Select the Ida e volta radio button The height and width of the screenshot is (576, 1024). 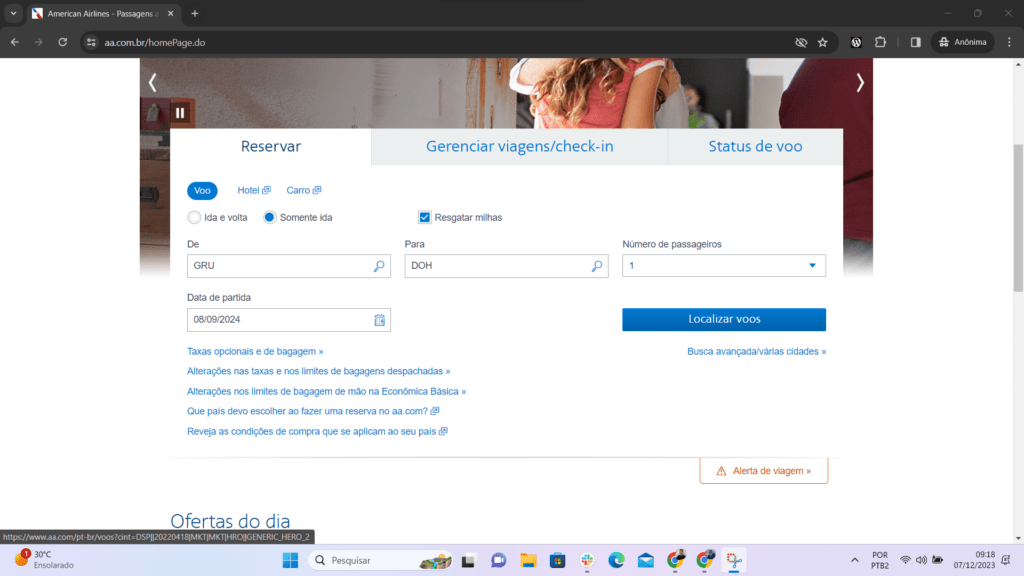click(x=194, y=217)
